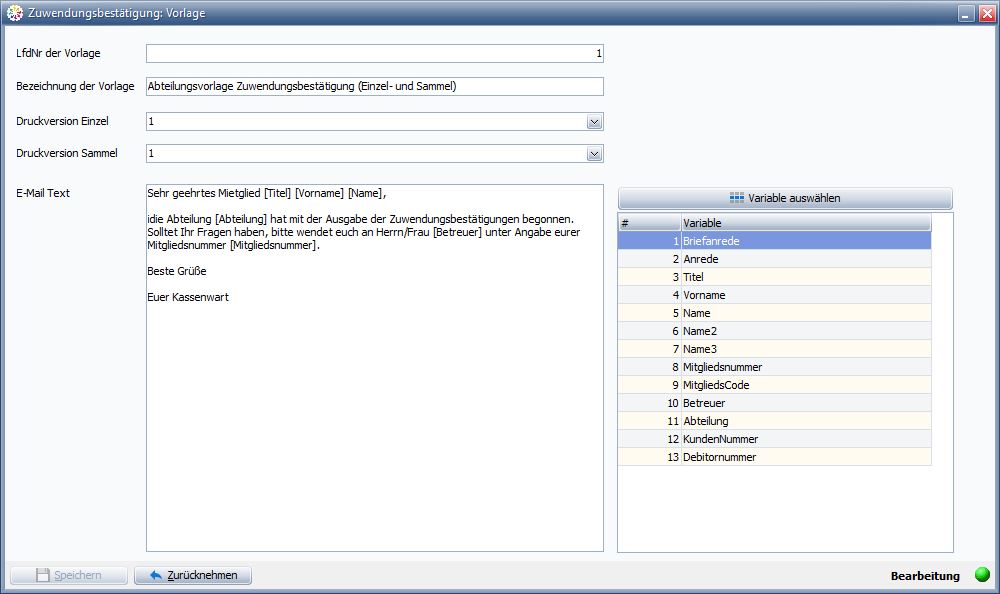The height and width of the screenshot is (594, 1000).
Task: Click the application icon in title bar
Action: point(15,13)
